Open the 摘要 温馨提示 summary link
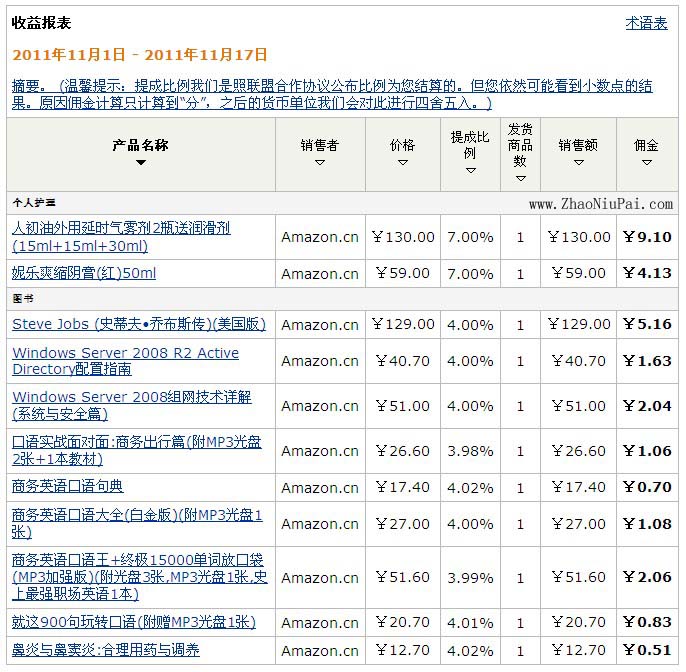This screenshot has width=686, height=672. (332, 94)
